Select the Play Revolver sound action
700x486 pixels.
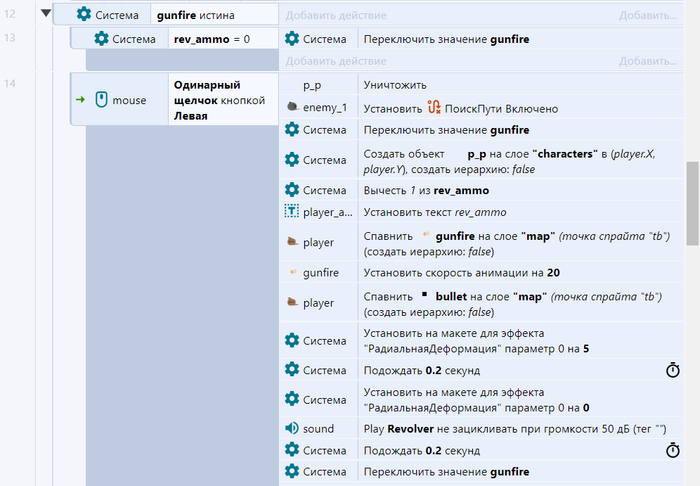point(500,428)
